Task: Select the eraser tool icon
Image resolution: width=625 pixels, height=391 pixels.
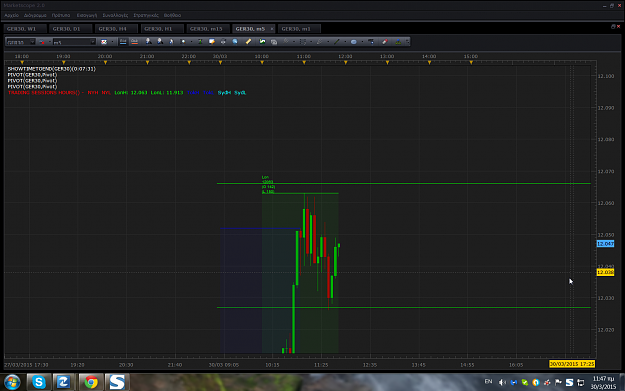Action: (x=385, y=41)
